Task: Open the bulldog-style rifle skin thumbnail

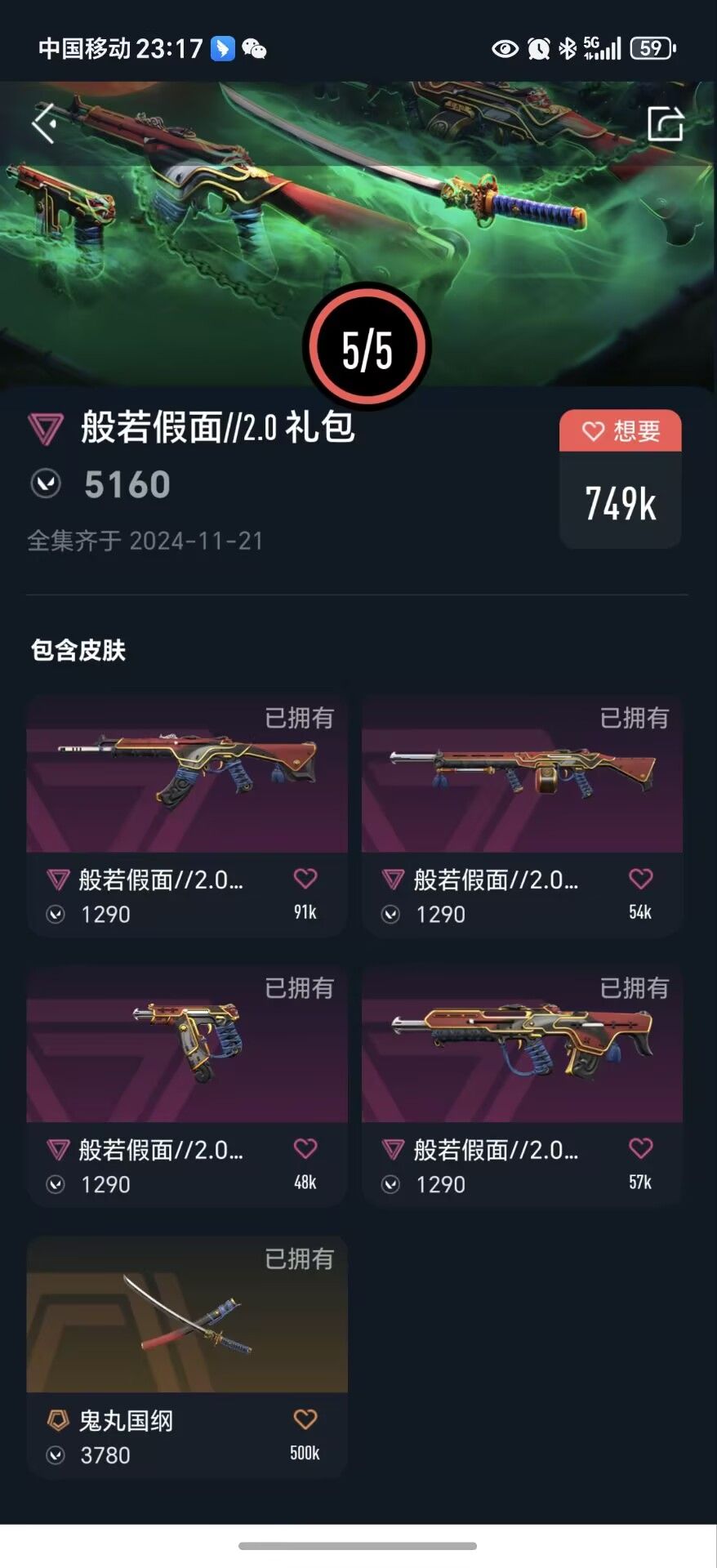Action: pos(523,1045)
